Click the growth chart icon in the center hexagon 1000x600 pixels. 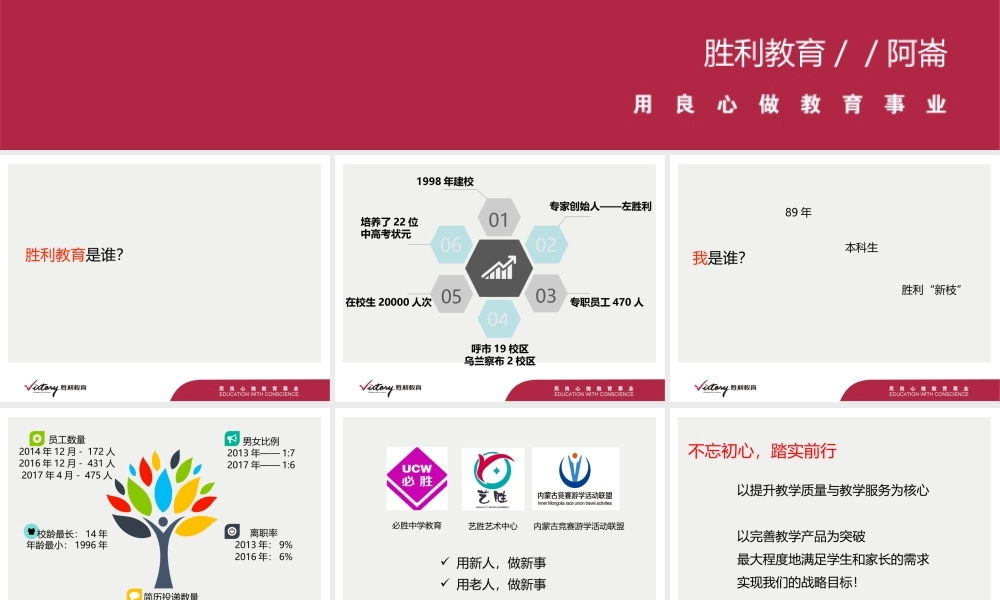tap(498, 269)
